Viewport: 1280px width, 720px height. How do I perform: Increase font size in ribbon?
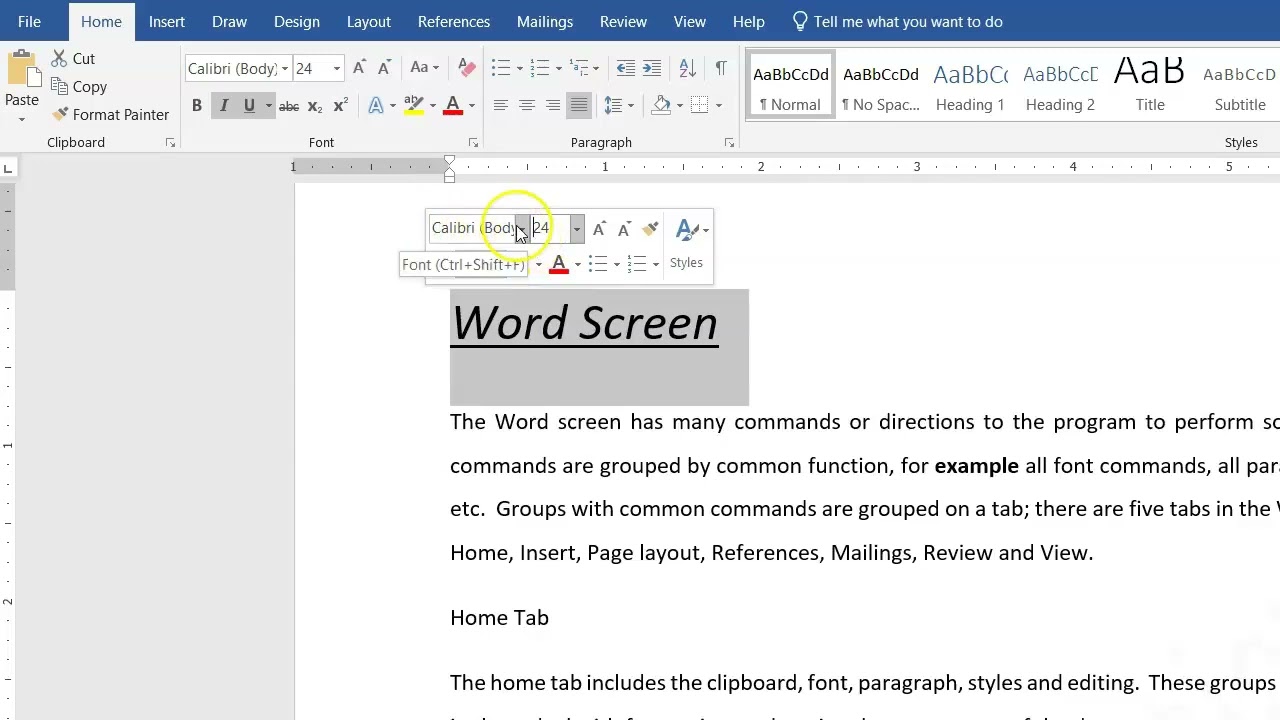point(359,68)
